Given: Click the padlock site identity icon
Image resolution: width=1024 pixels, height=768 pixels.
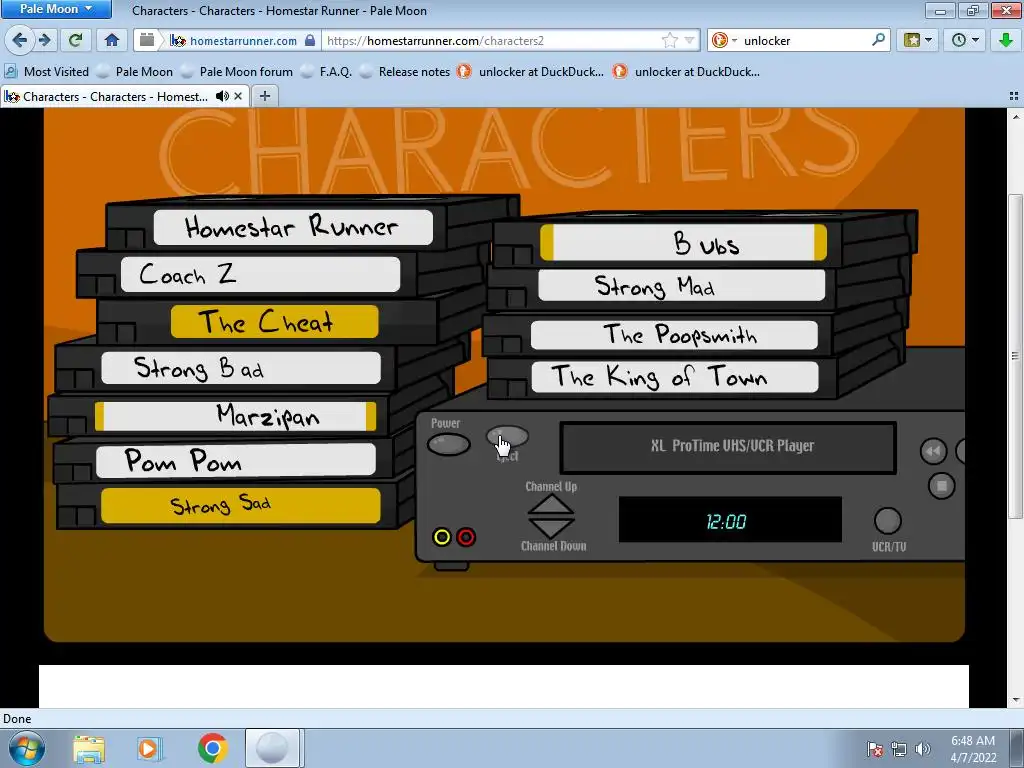Looking at the screenshot, I should click(x=310, y=40).
